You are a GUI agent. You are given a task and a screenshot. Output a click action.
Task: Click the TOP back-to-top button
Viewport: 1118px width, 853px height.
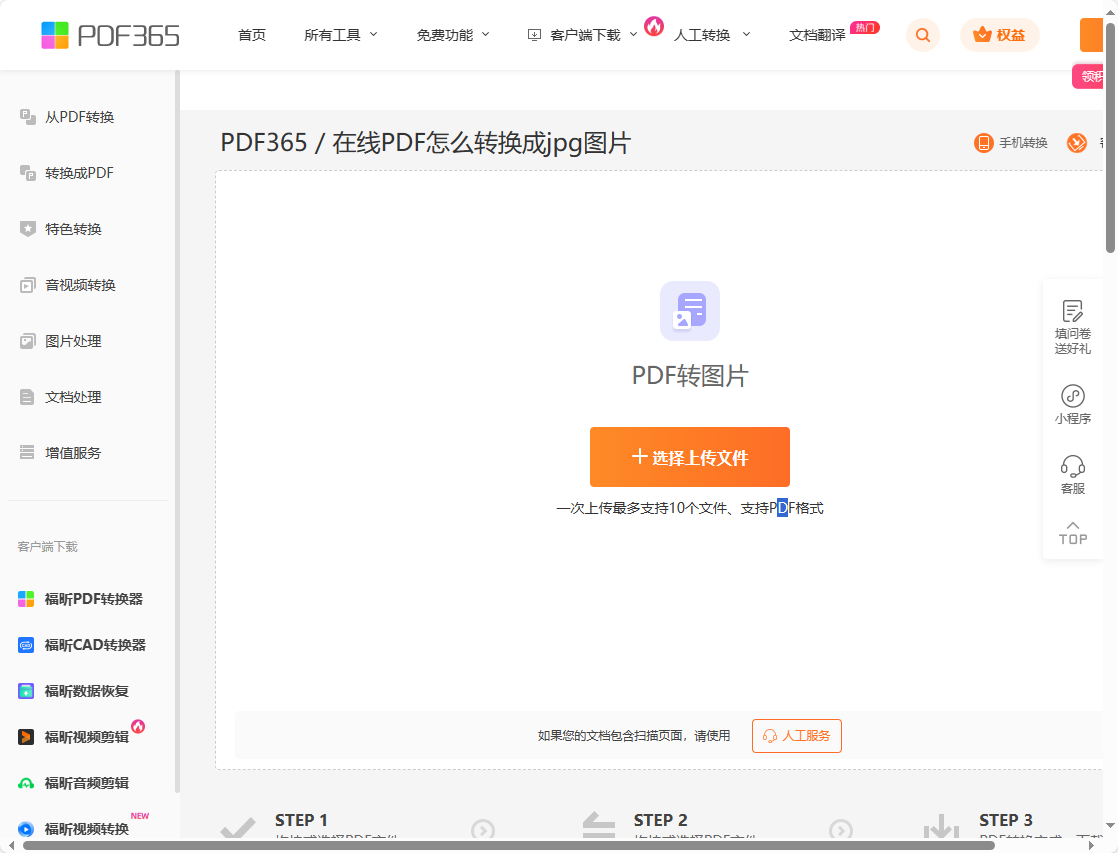[1072, 533]
